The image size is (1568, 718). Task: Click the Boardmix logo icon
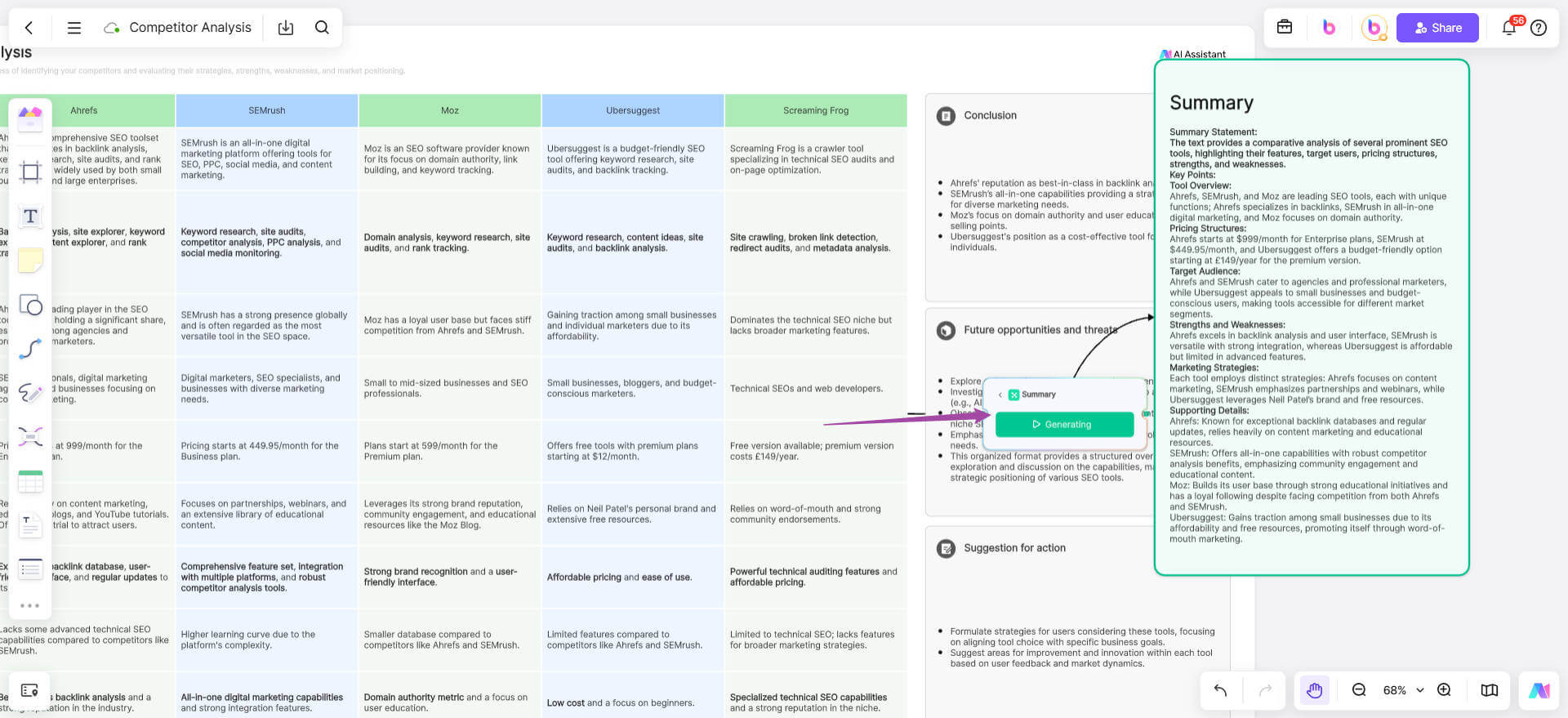[1329, 27]
